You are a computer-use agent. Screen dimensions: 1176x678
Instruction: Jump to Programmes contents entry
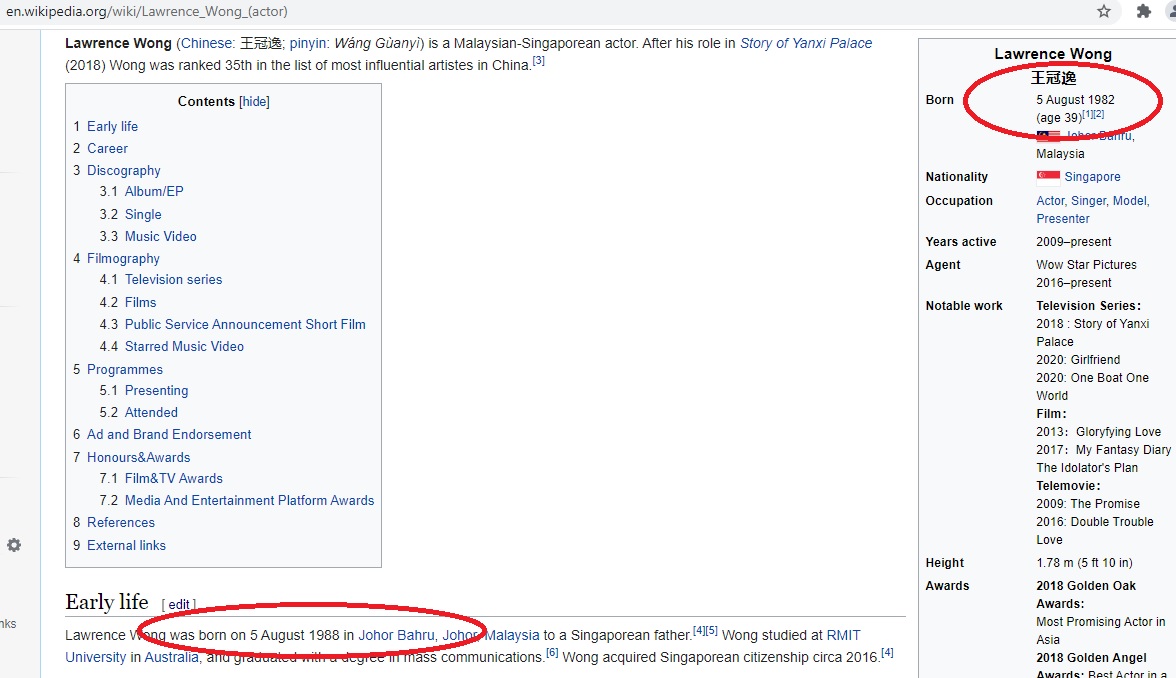click(x=124, y=370)
